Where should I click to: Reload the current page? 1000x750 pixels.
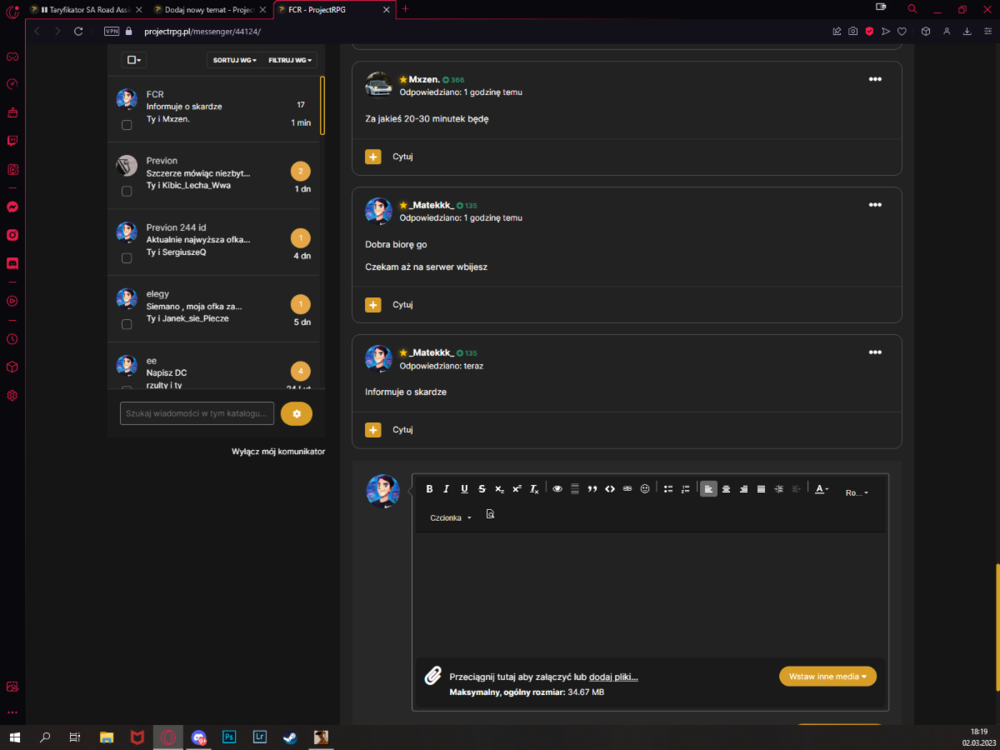[78, 31]
